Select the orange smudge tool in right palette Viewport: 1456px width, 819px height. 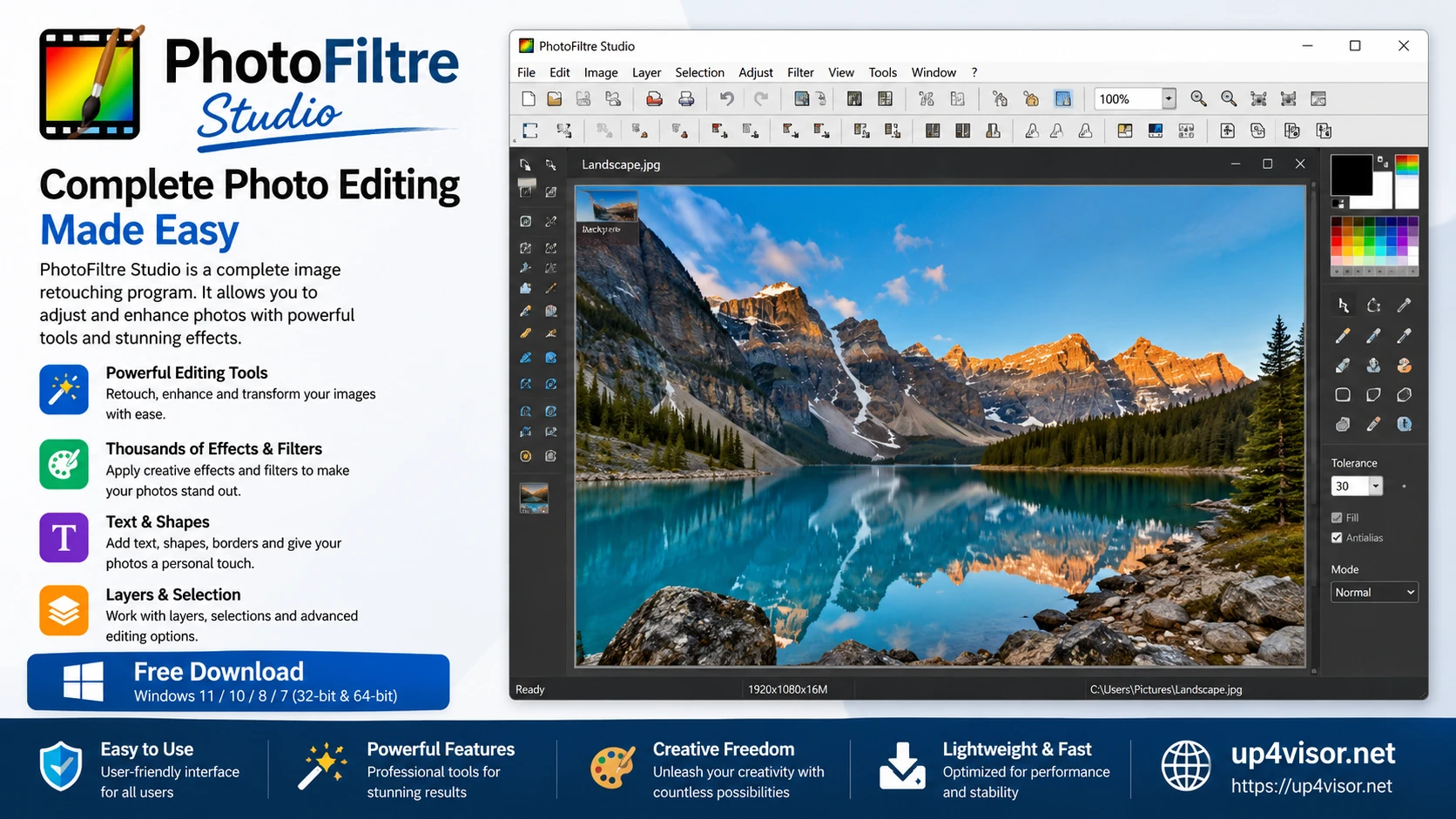1404,366
